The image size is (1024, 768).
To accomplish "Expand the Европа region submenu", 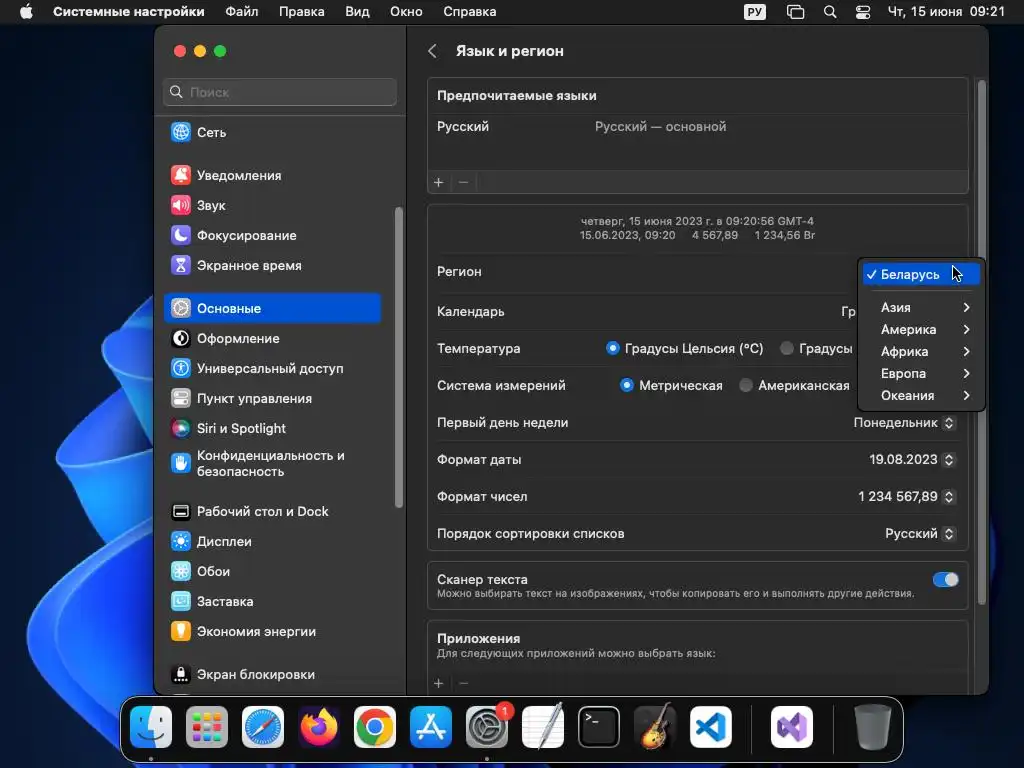I will [x=921, y=374].
